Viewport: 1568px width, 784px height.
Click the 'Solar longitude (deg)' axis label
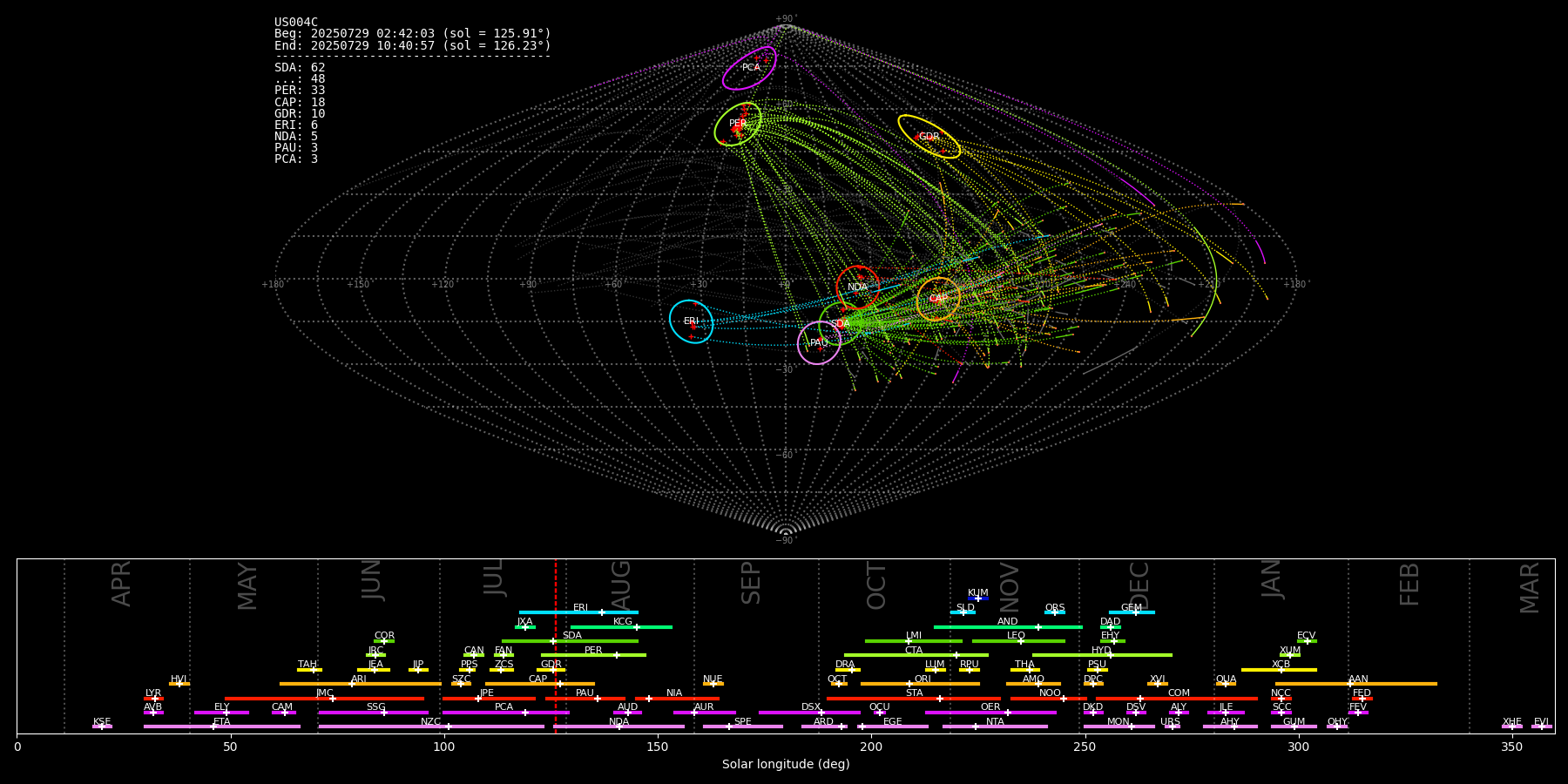pyautogui.click(x=786, y=765)
